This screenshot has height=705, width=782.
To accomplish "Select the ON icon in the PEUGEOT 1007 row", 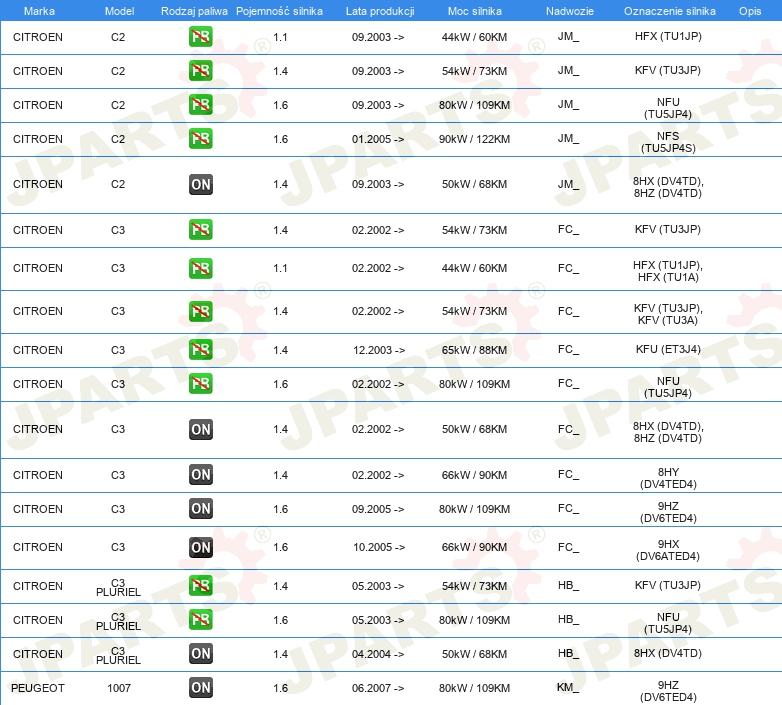I will 200,688.
